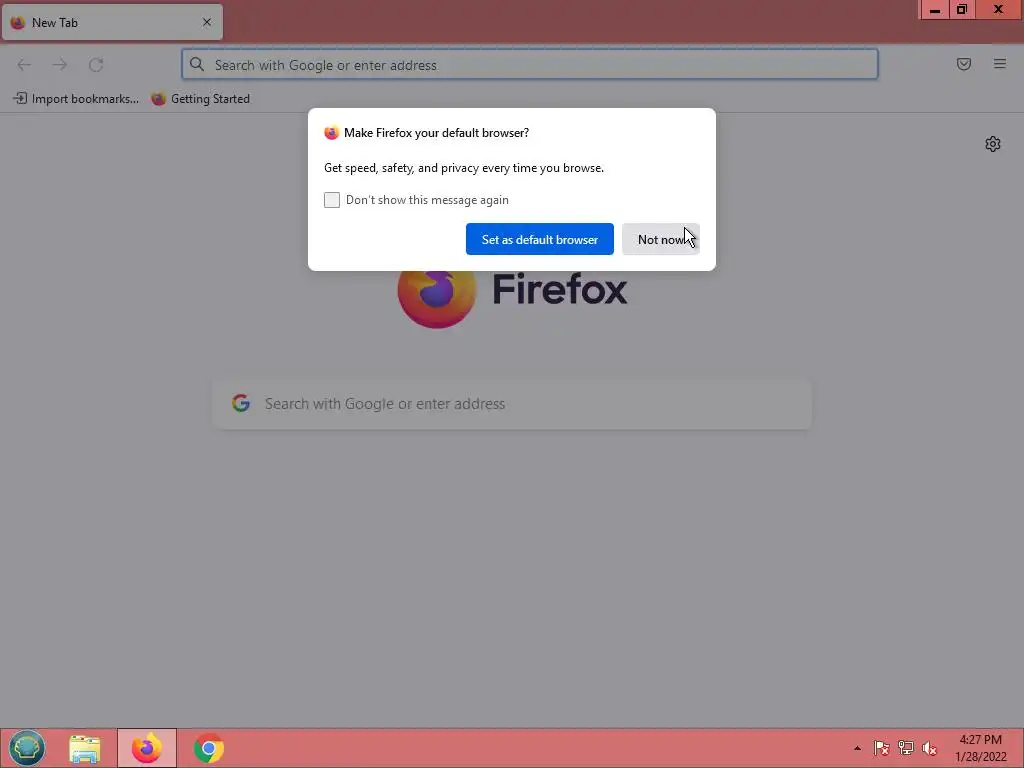Click the Import bookmarks toolbar item
This screenshot has height=768, width=1024.
point(76,99)
